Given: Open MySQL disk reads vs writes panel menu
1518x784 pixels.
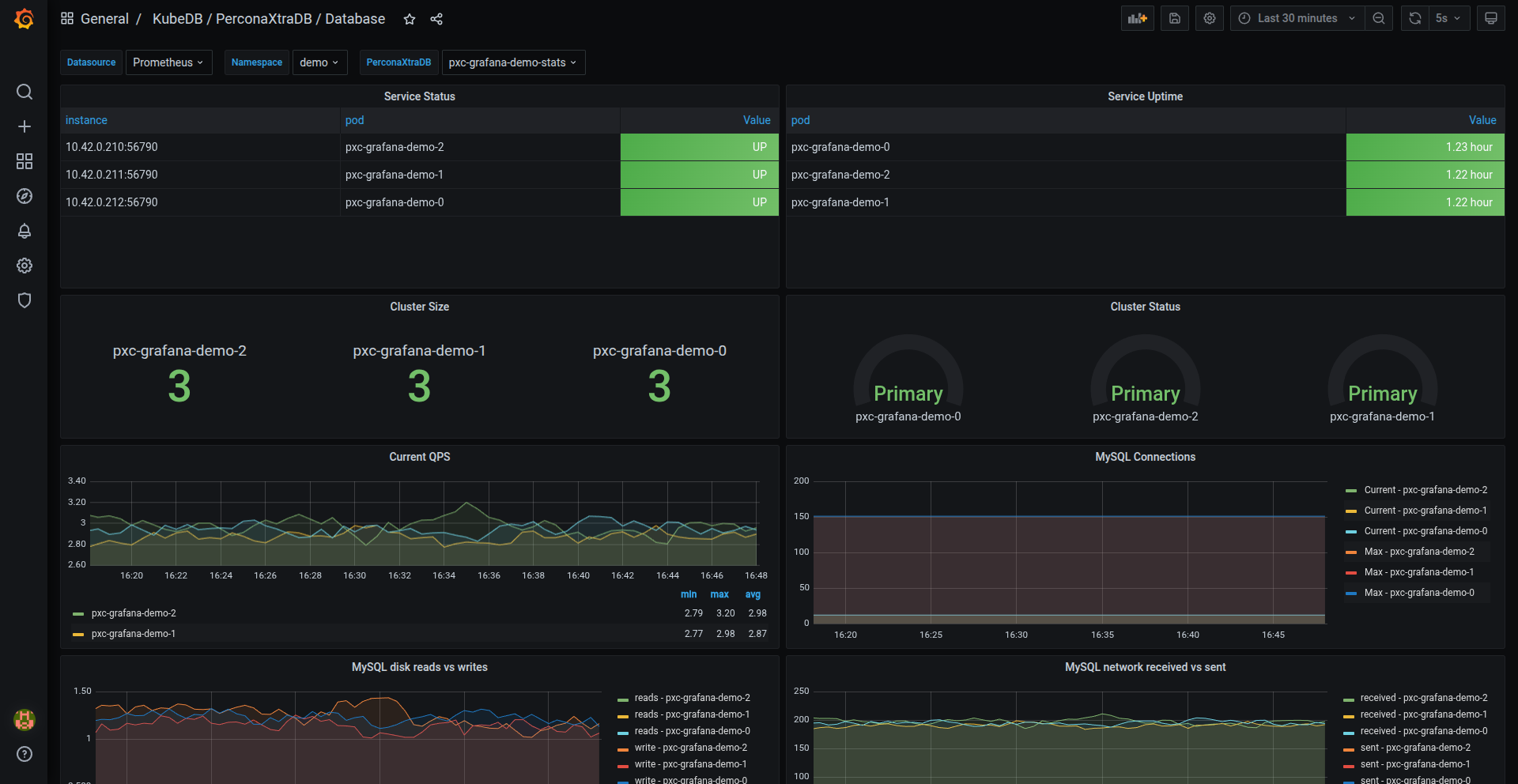Looking at the screenshot, I should click(419, 667).
